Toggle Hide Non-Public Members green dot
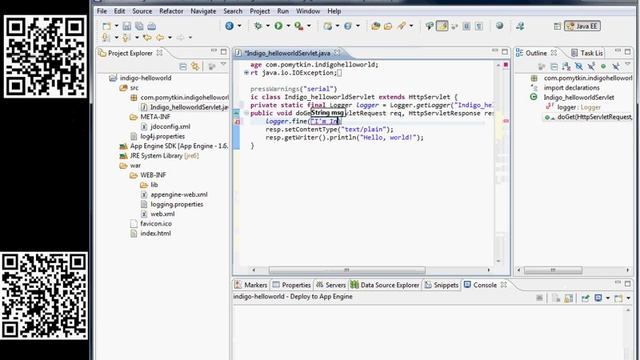 (603, 66)
